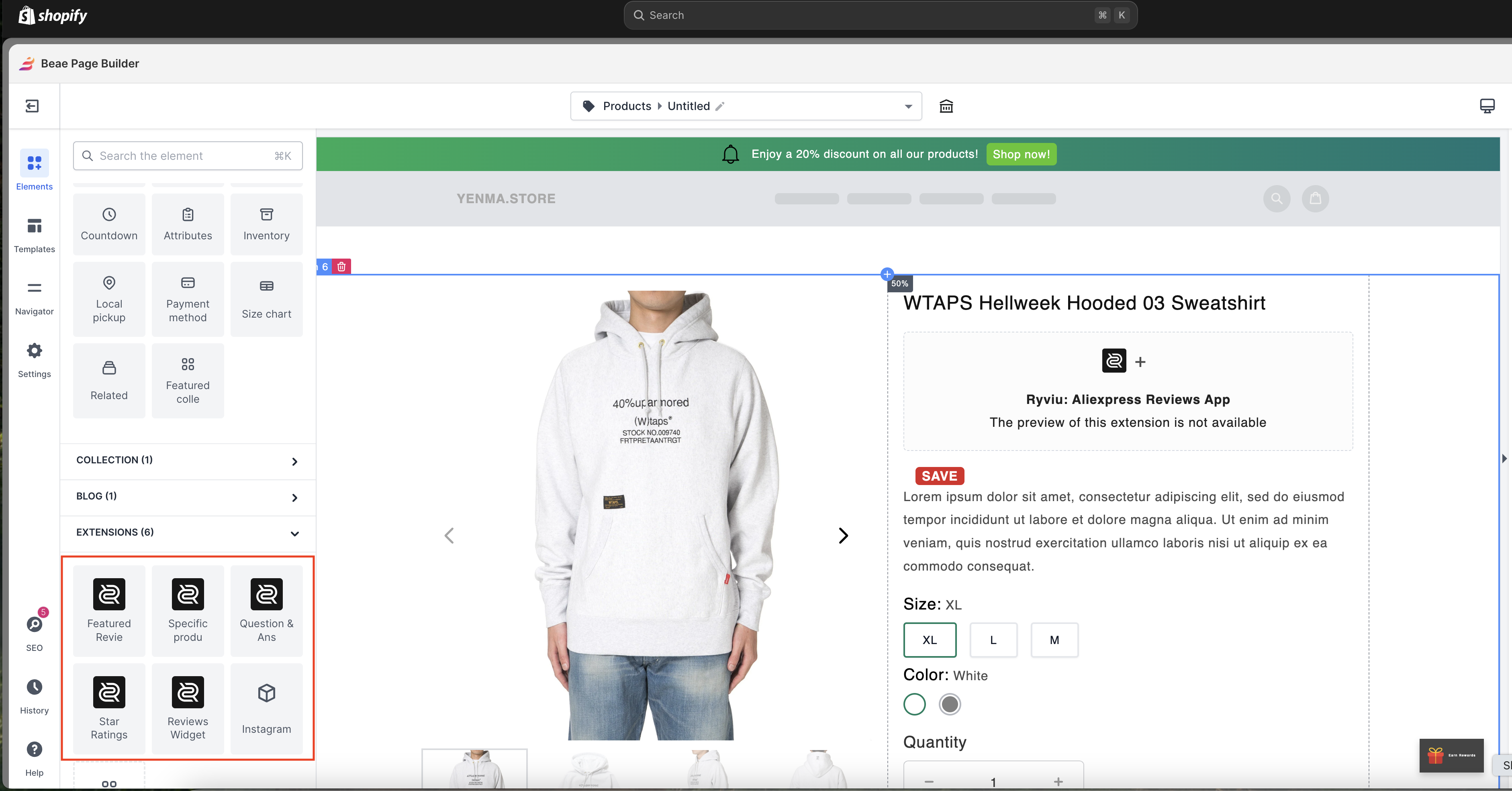Viewport: 1512px width, 791px height.
Task: Click the product title WTAPS Hellweek Hooded 03 Sweatshirt
Action: click(x=1084, y=303)
